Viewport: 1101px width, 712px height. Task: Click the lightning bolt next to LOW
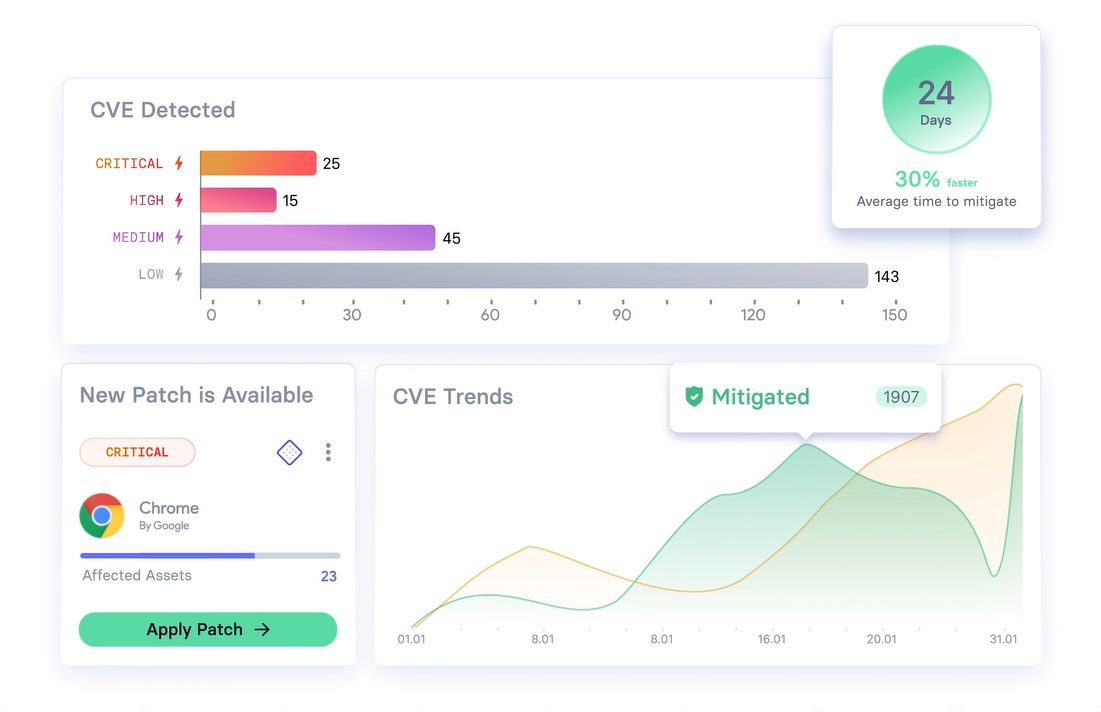179,274
